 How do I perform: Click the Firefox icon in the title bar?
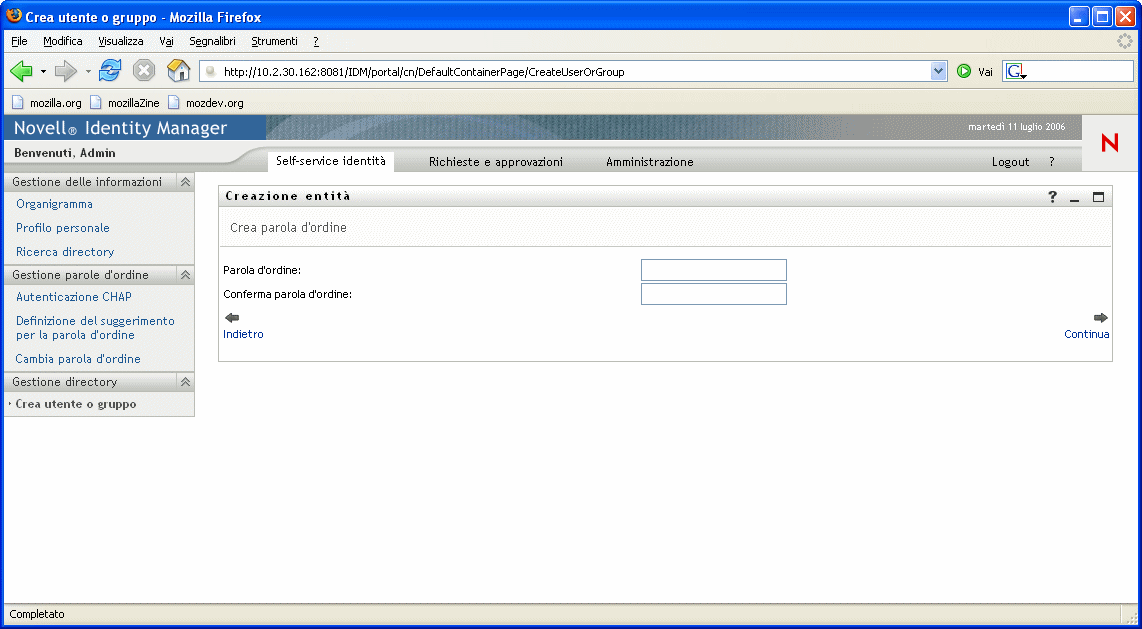coord(14,16)
